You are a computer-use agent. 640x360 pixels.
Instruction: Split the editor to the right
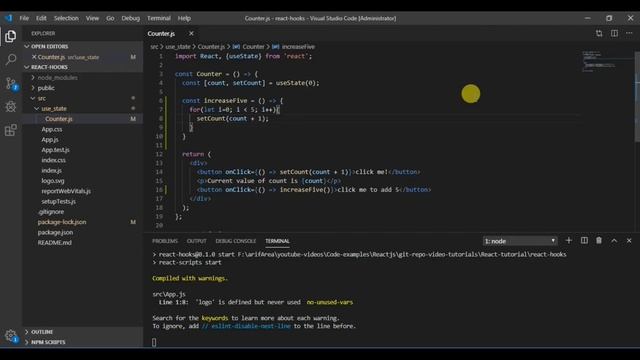tap(614, 33)
